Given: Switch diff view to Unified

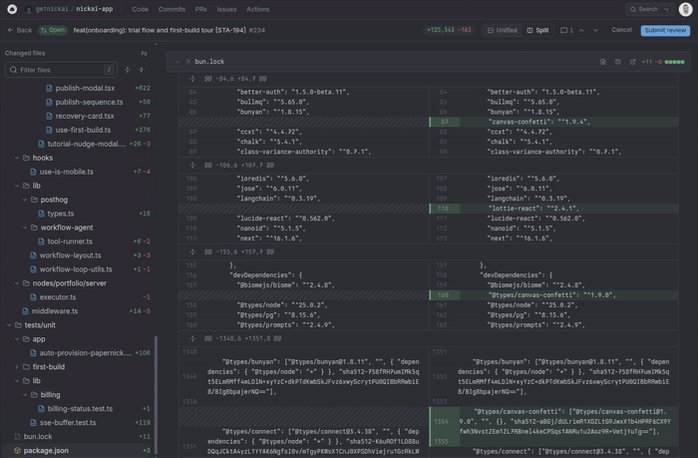Looking at the screenshot, I should pyautogui.click(x=502, y=30).
